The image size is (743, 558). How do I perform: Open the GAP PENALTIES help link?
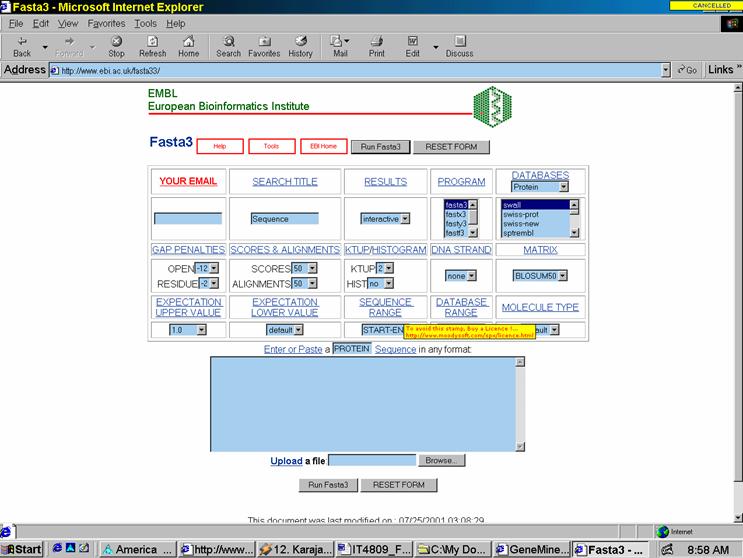pos(188,250)
